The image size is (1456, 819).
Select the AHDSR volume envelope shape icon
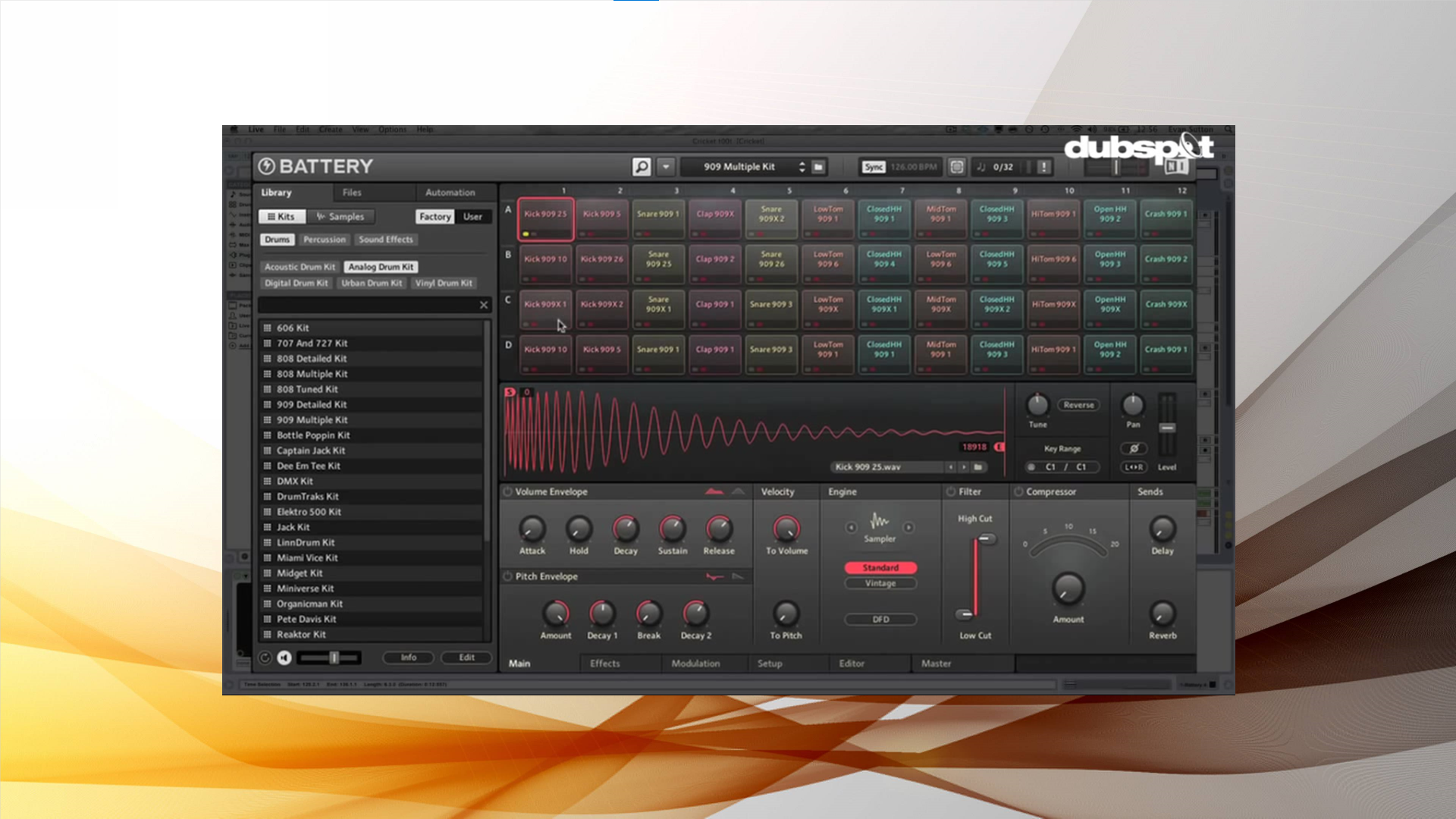tap(714, 492)
